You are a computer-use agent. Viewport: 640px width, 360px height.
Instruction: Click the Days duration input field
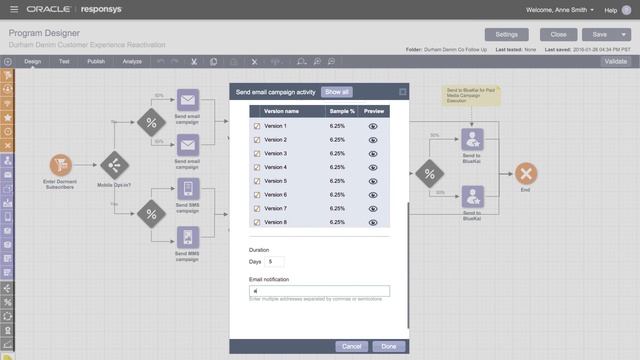click(274, 262)
